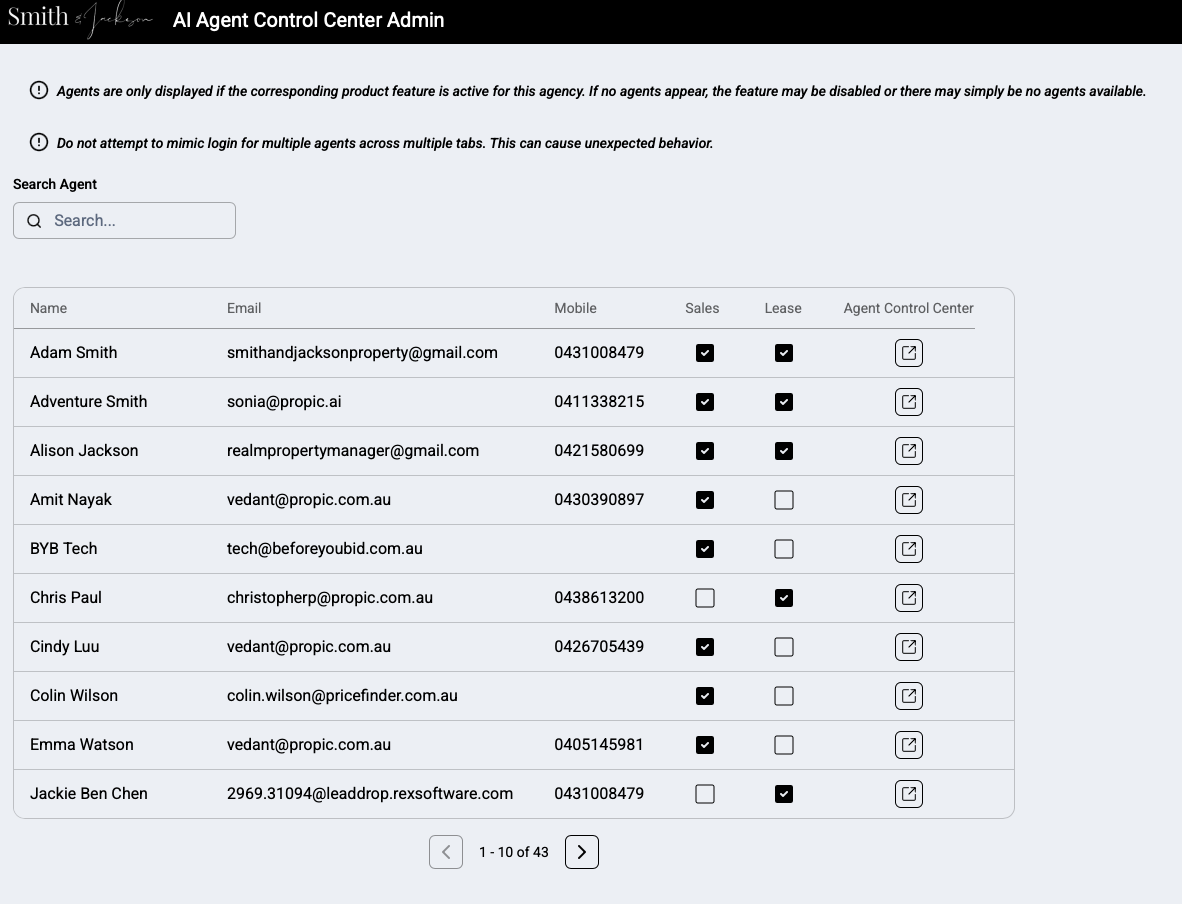This screenshot has width=1182, height=904.
Task: Click the Name column header
Action: 48,308
